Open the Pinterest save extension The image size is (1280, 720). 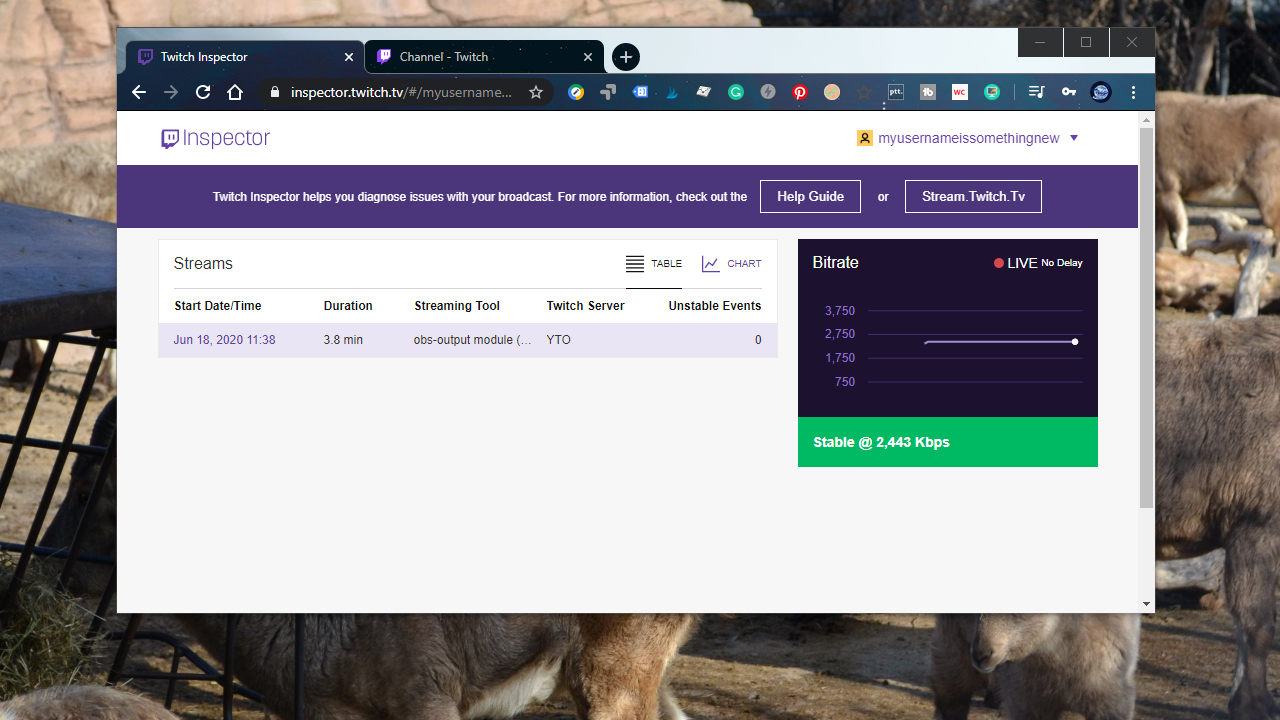800,92
